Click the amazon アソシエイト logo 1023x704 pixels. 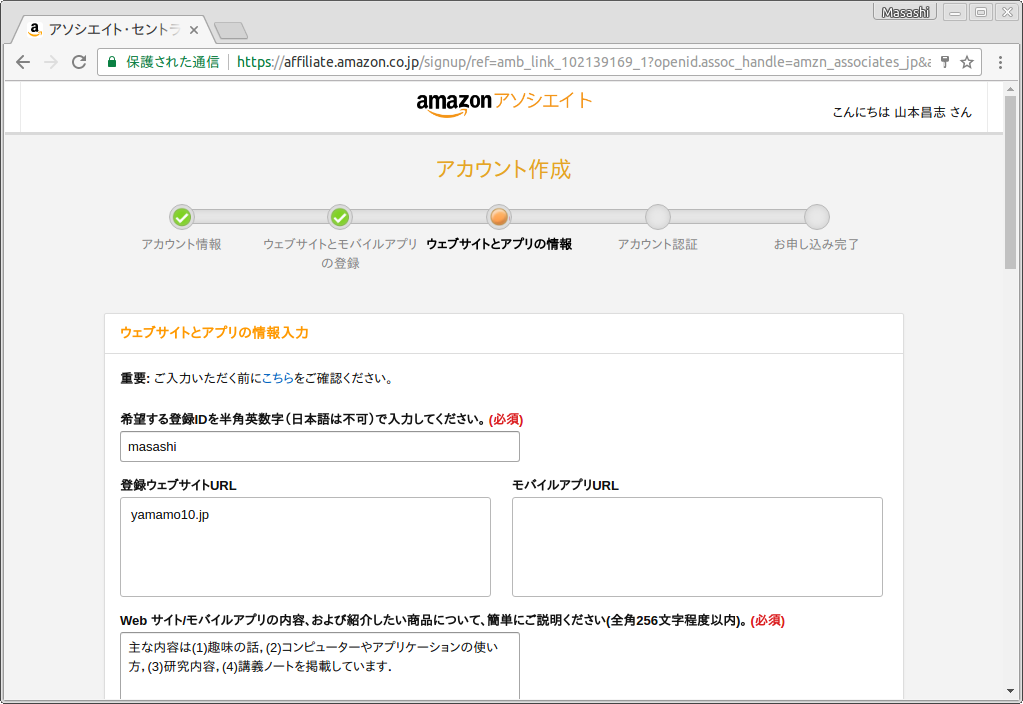pyautogui.click(x=504, y=104)
